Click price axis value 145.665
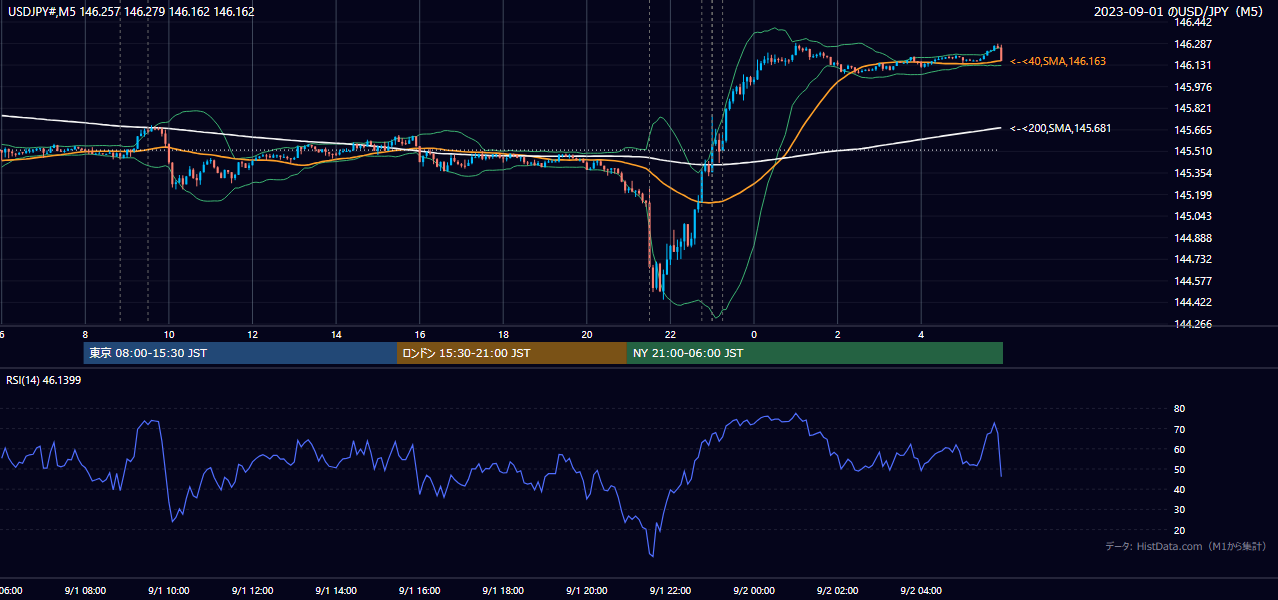 click(x=1195, y=130)
